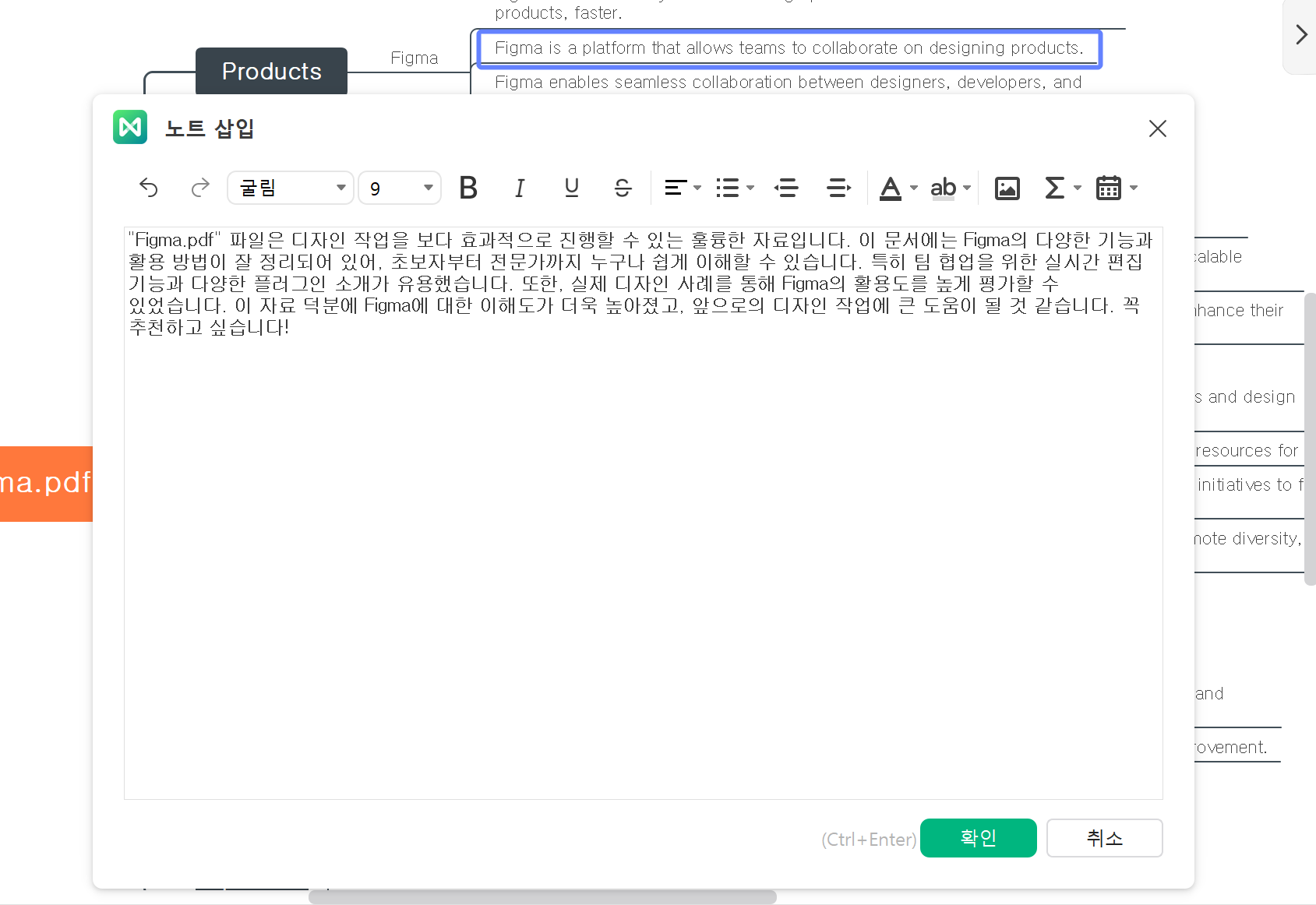The width and height of the screenshot is (1316, 905).
Task: Undo the last note edit
Action: tap(148, 188)
